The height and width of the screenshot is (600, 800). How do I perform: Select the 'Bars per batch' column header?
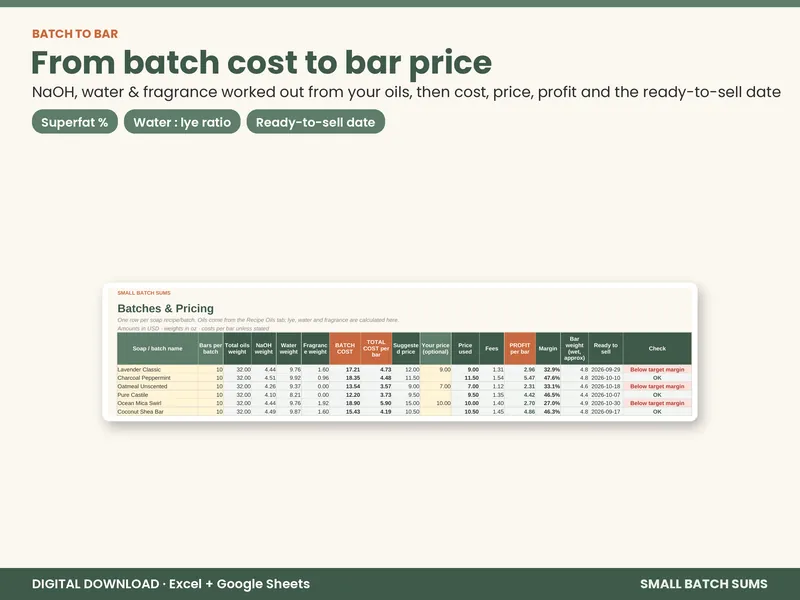click(x=210, y=348)
